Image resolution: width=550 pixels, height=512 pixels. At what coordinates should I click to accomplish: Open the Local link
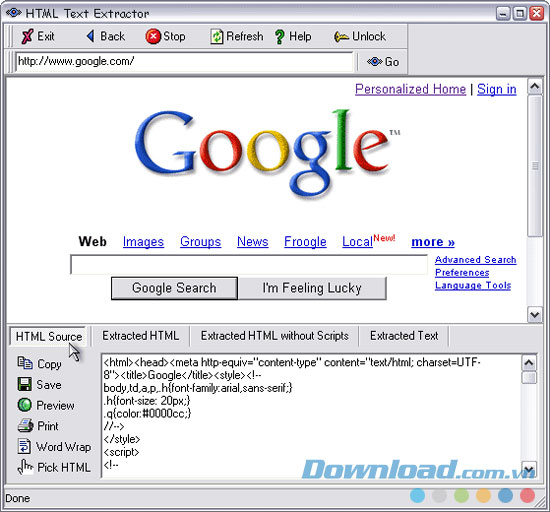[357, 242]
